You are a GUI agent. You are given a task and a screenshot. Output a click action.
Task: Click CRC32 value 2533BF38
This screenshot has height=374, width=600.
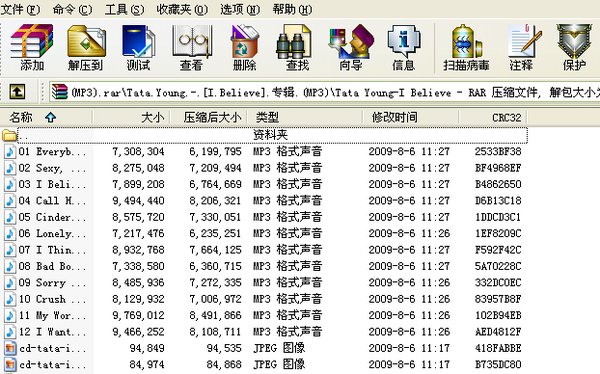click(x=498, y=152)
